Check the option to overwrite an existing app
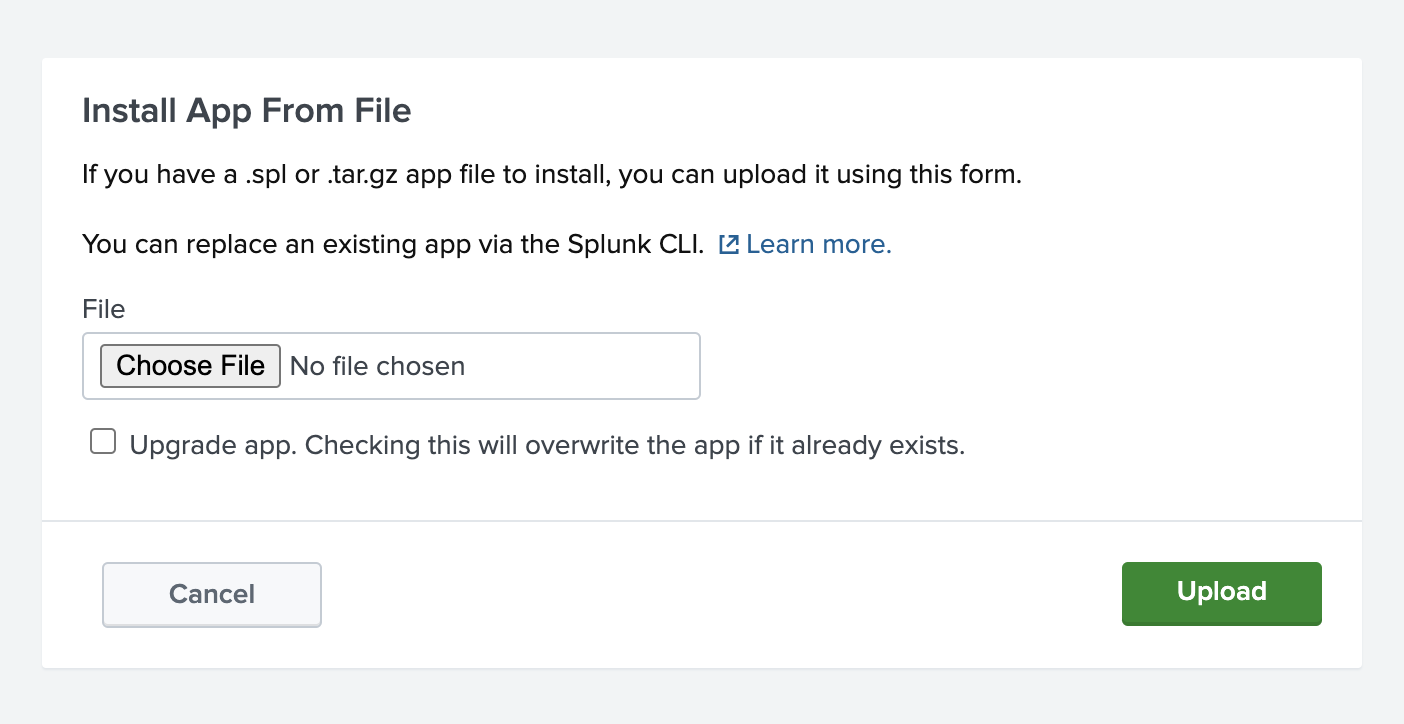The width and height of the screenshot is (1404, 724). click(102, 440)
